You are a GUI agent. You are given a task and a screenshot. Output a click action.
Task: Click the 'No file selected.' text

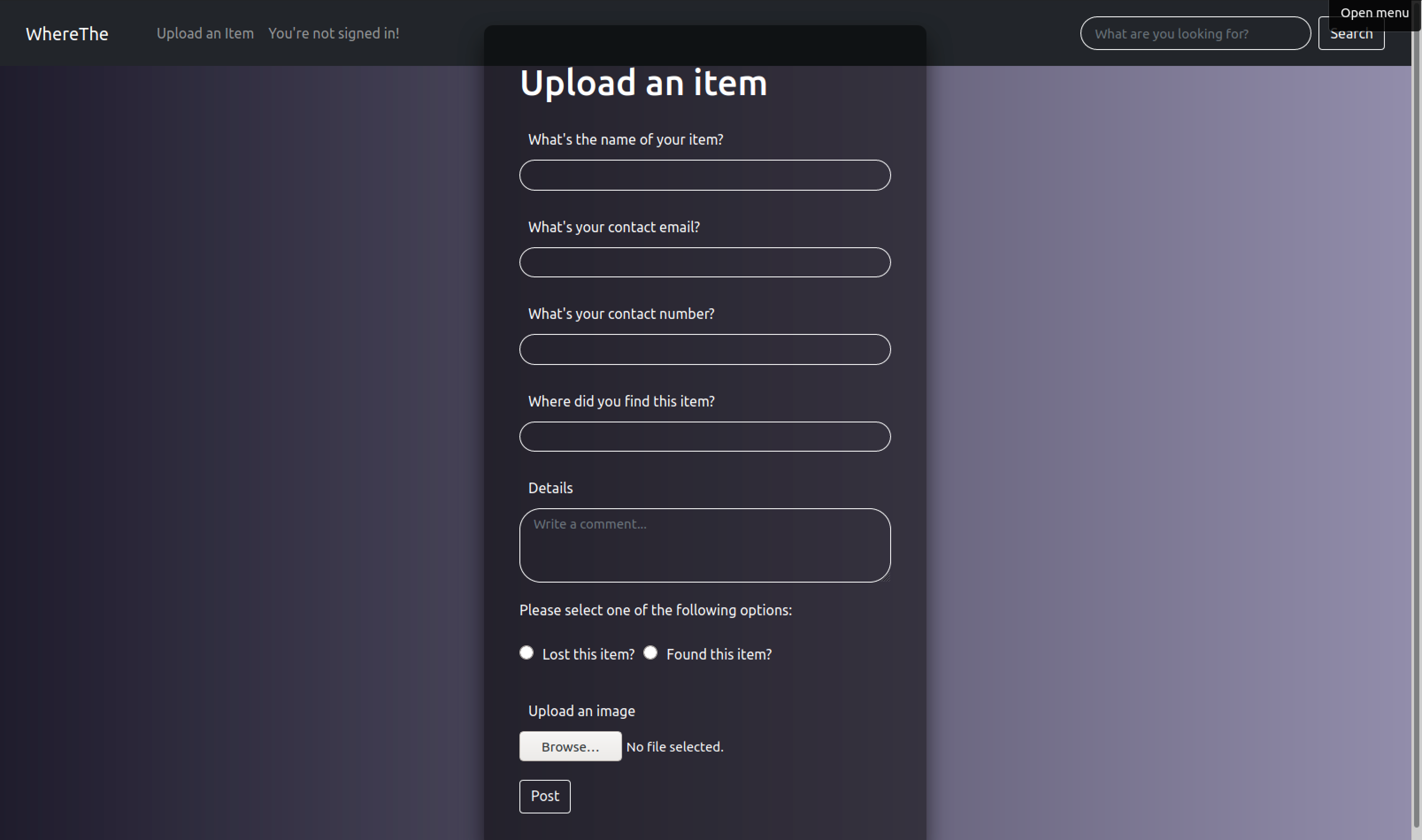[674, 747]
